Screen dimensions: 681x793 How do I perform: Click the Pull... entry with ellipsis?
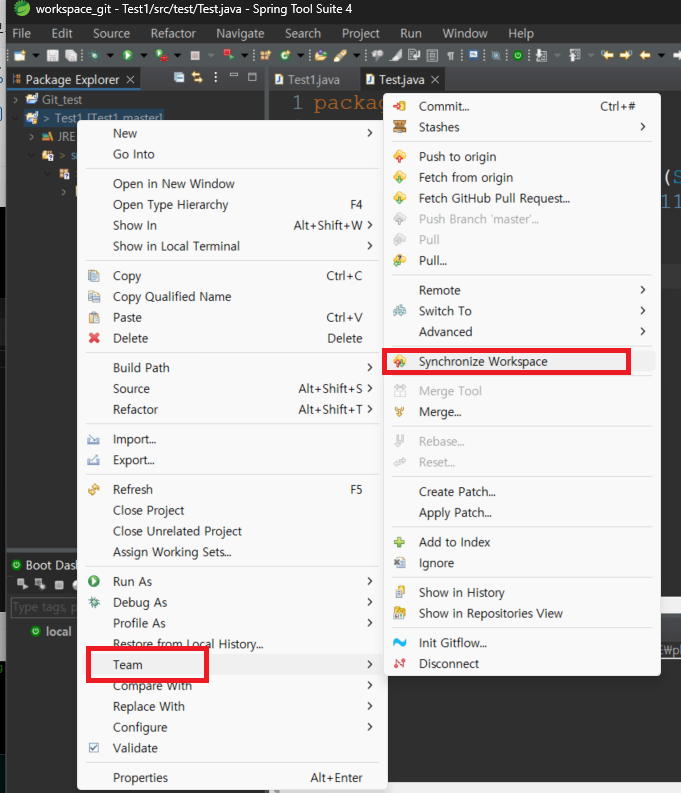(521, 260)
